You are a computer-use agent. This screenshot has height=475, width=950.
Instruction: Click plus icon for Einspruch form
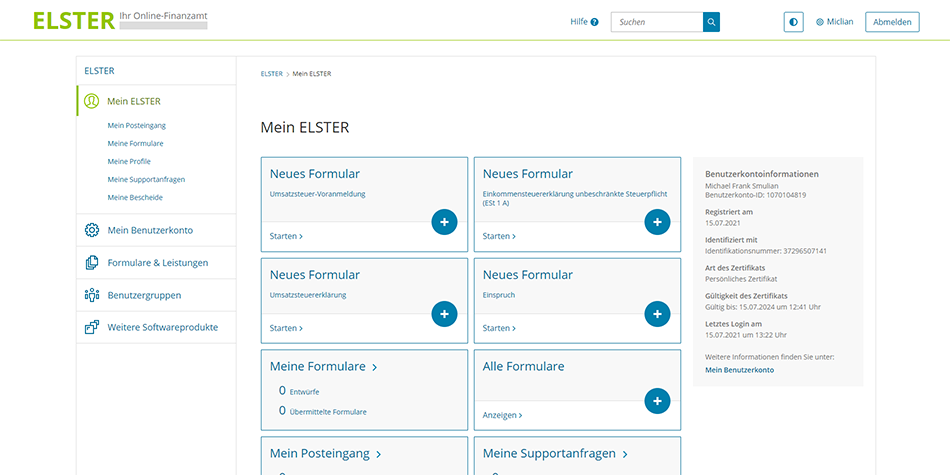(657, 314)
